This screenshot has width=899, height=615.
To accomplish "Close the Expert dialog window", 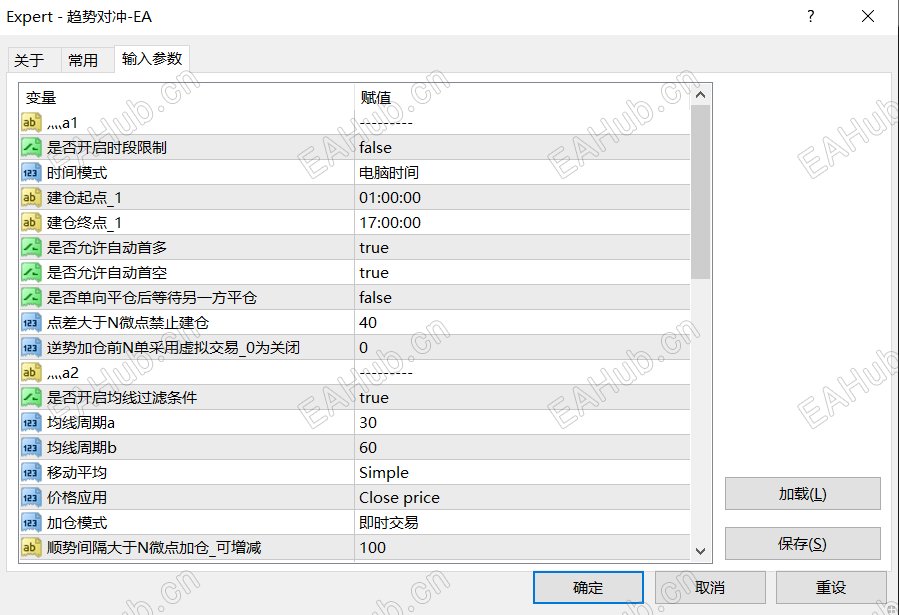I will pos(868,16).
